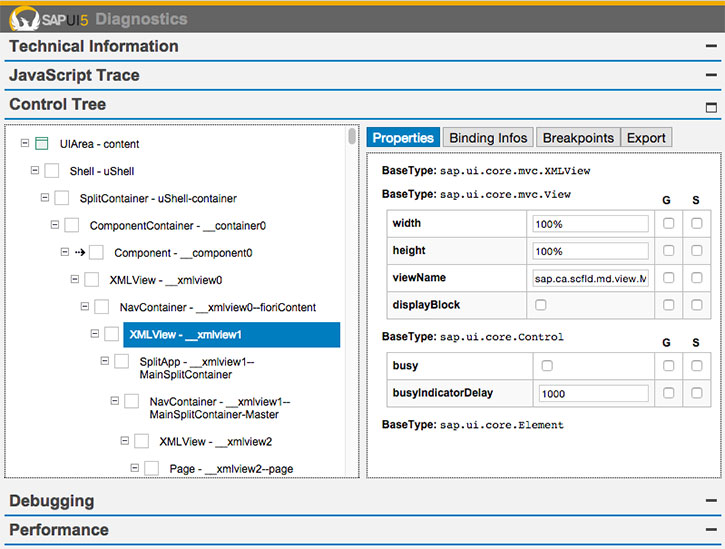Click the XMLView __xmlview0 node icon box

click(92, 280)
